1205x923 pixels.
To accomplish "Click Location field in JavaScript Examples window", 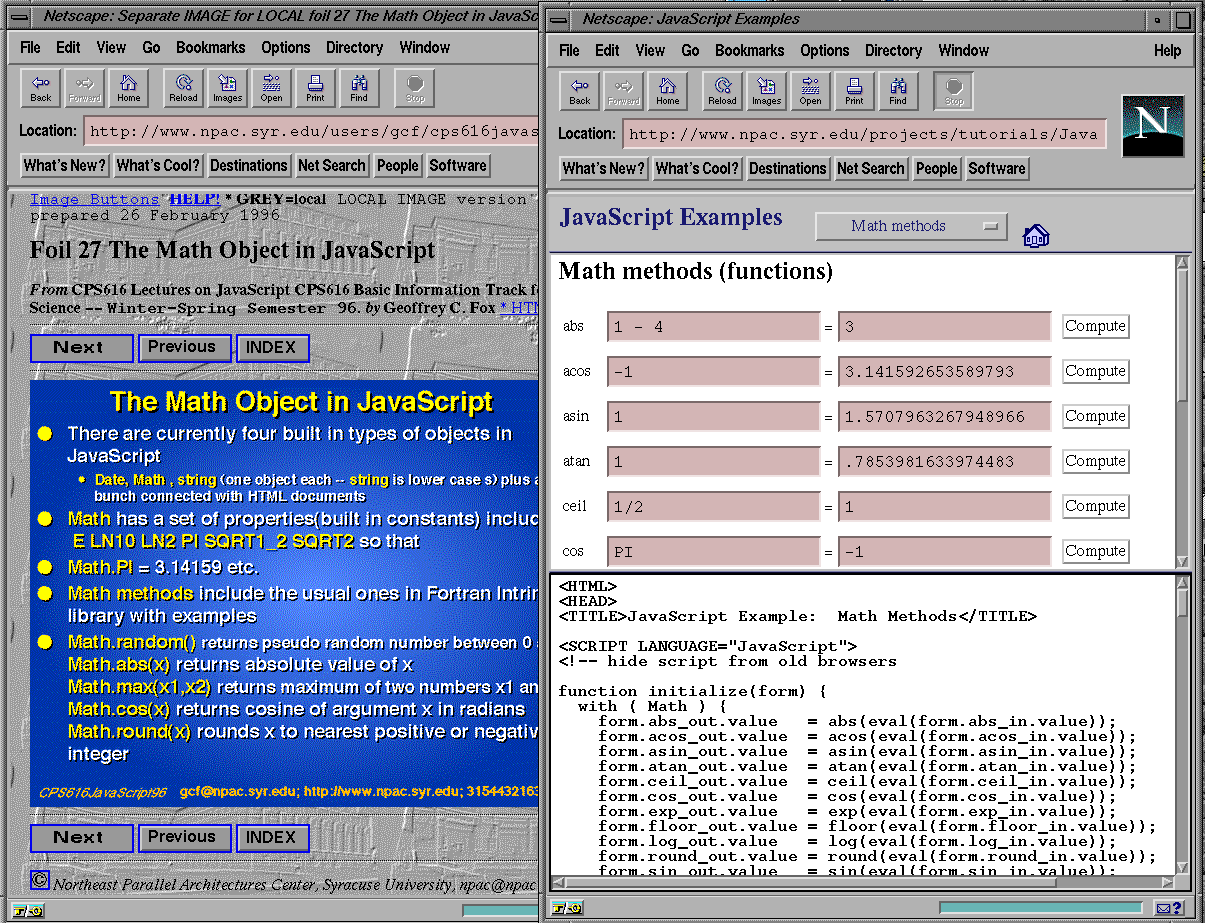I will tap(865, 134).
